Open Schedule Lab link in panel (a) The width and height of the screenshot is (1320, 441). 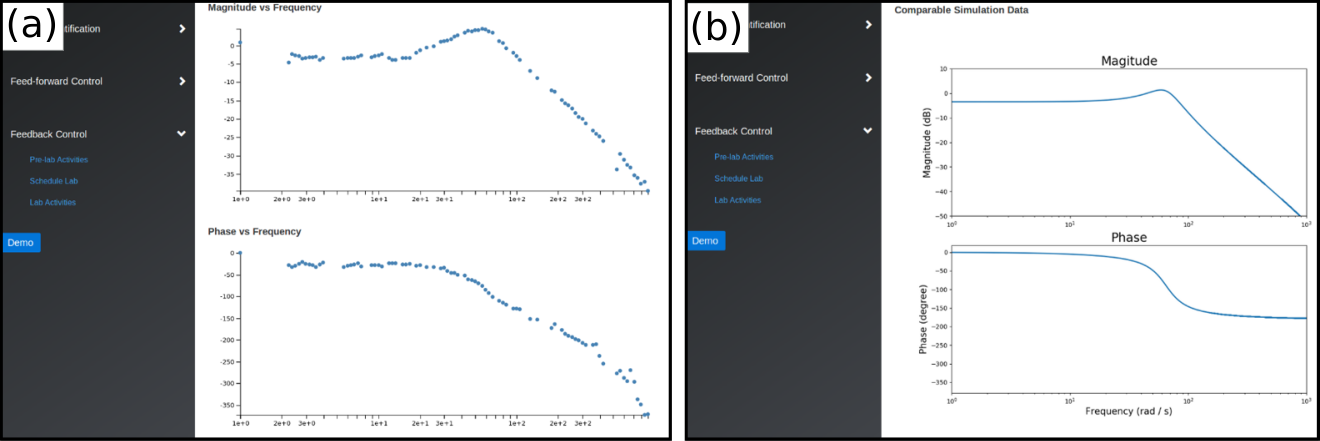tap(54, 181)
